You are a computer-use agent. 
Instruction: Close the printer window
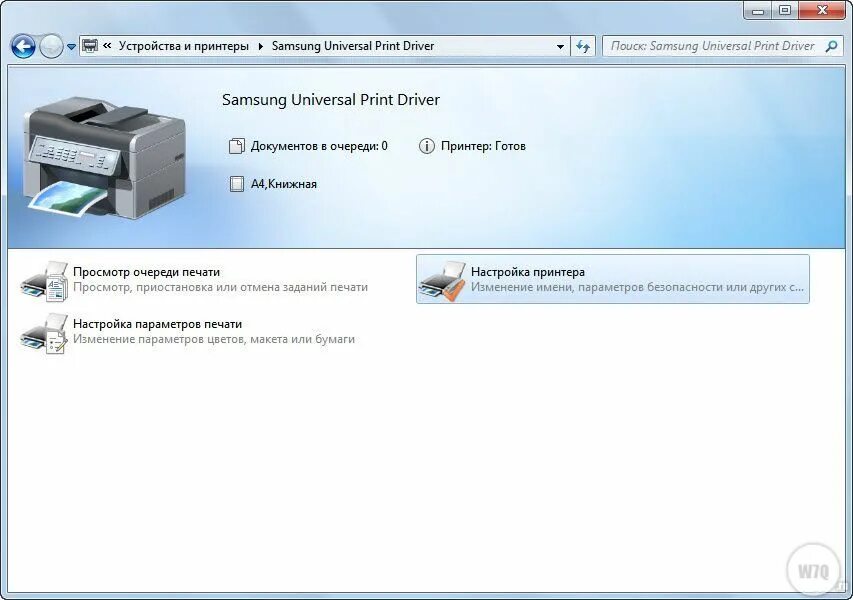click(x=823, y=10)
